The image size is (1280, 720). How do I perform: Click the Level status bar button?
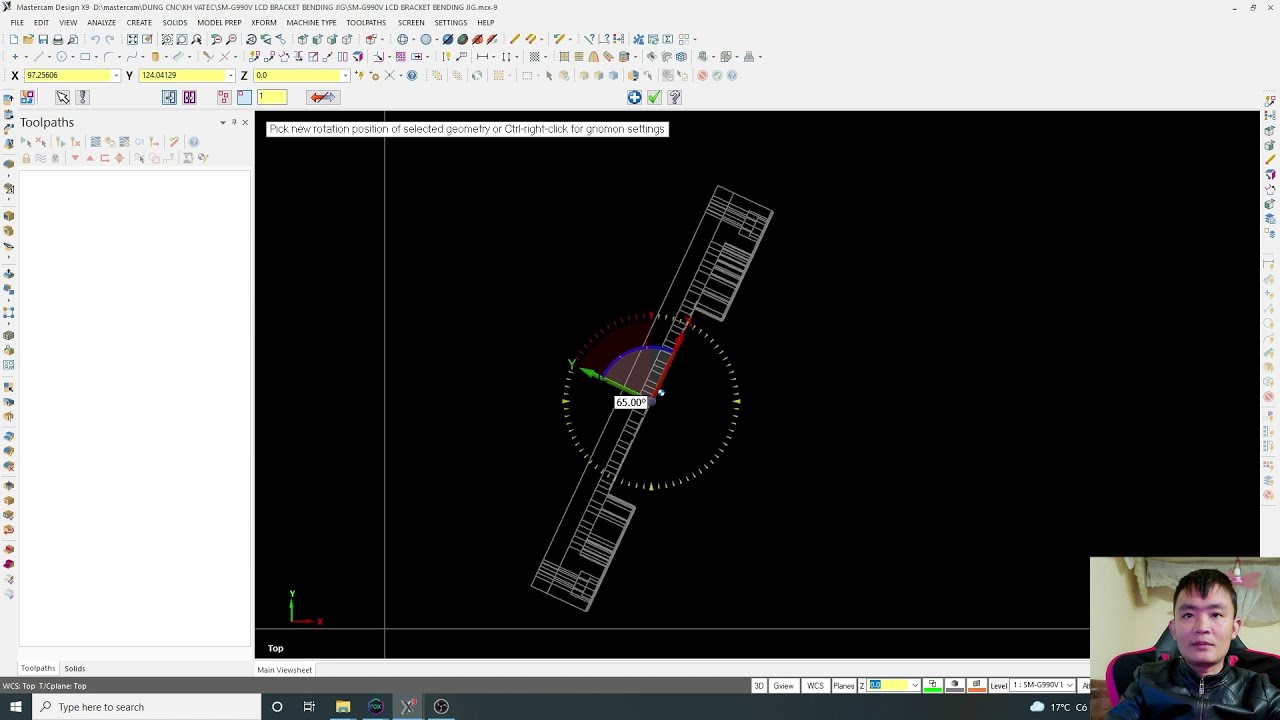(x=999, y=685)
